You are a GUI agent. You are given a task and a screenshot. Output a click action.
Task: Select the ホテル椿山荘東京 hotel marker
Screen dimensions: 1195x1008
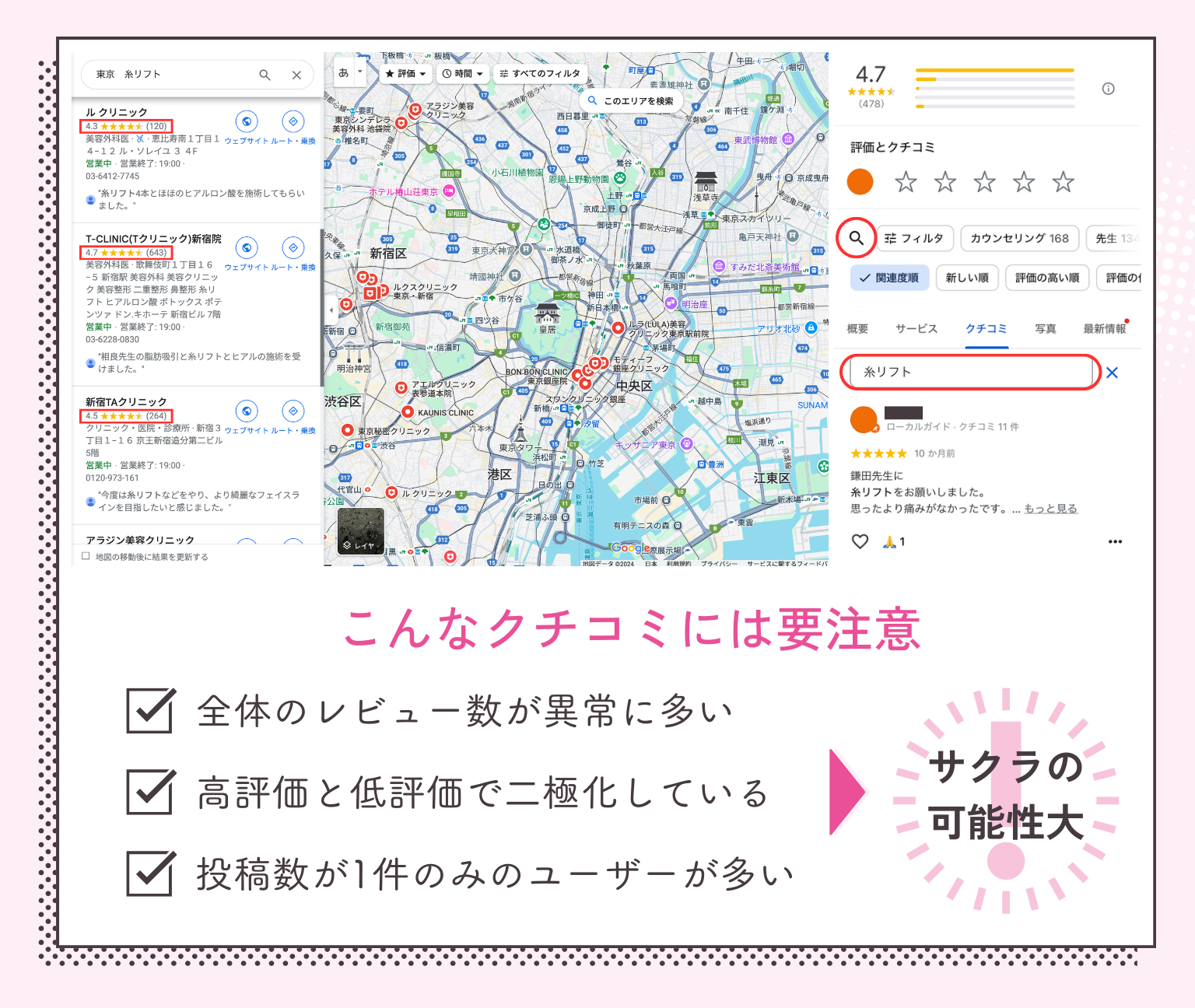[449, 191]
